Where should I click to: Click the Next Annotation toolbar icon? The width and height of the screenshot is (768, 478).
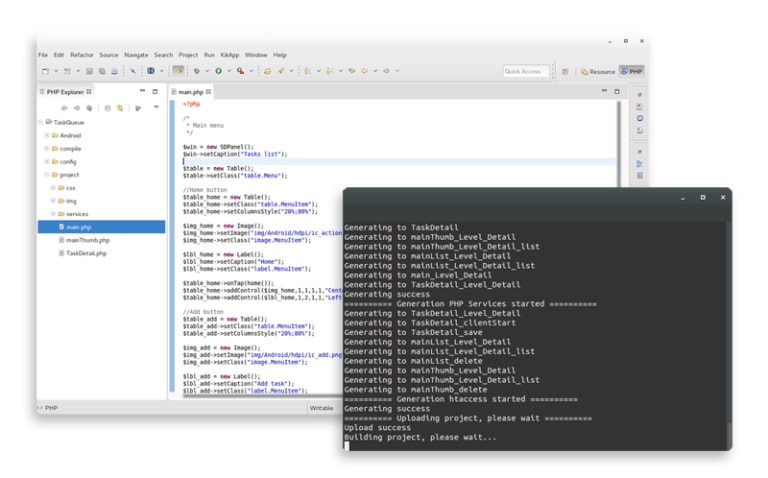(308, 71)
